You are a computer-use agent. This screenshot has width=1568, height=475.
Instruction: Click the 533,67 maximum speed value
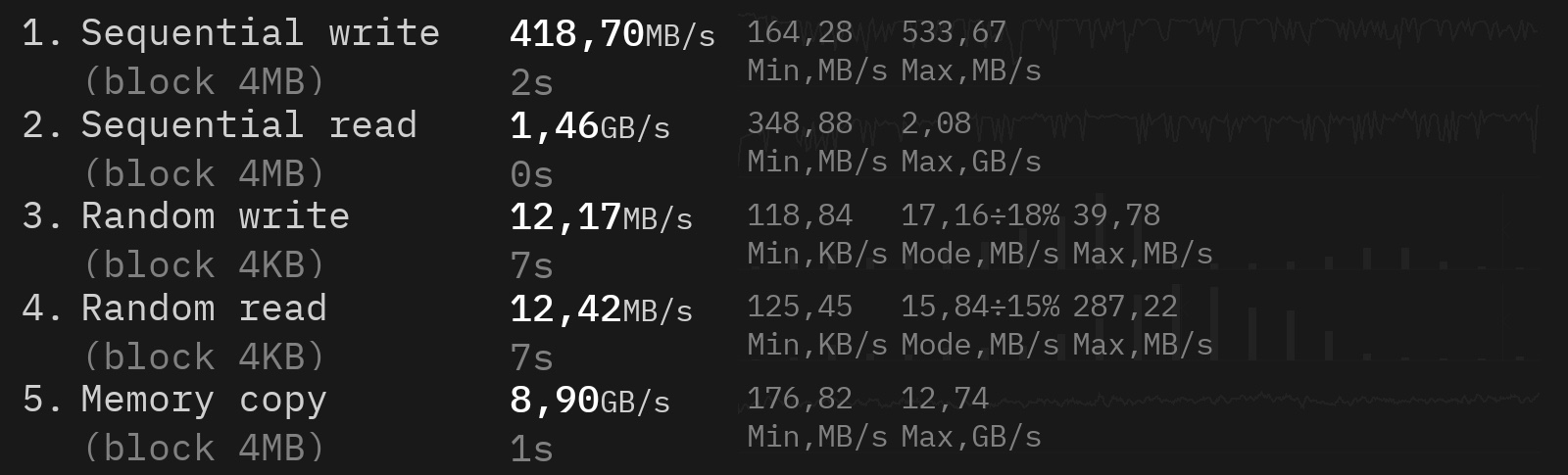click(x=953, y=32)
